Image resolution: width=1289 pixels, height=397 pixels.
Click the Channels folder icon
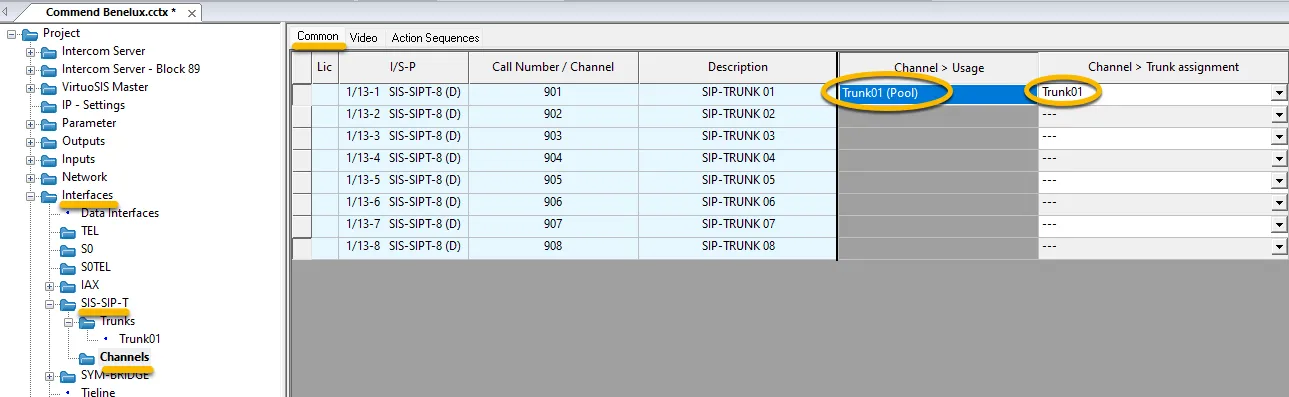click(x=87, y=358)
